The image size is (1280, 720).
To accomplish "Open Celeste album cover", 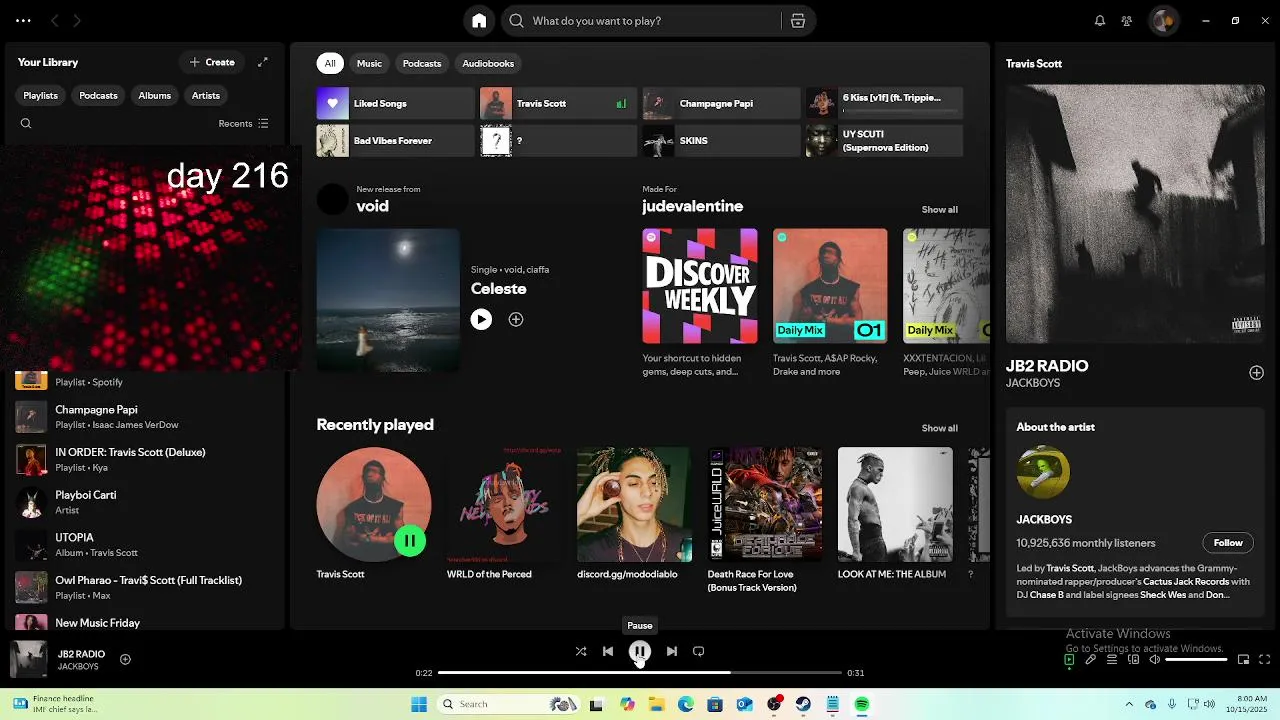I will tap(388, 300).
